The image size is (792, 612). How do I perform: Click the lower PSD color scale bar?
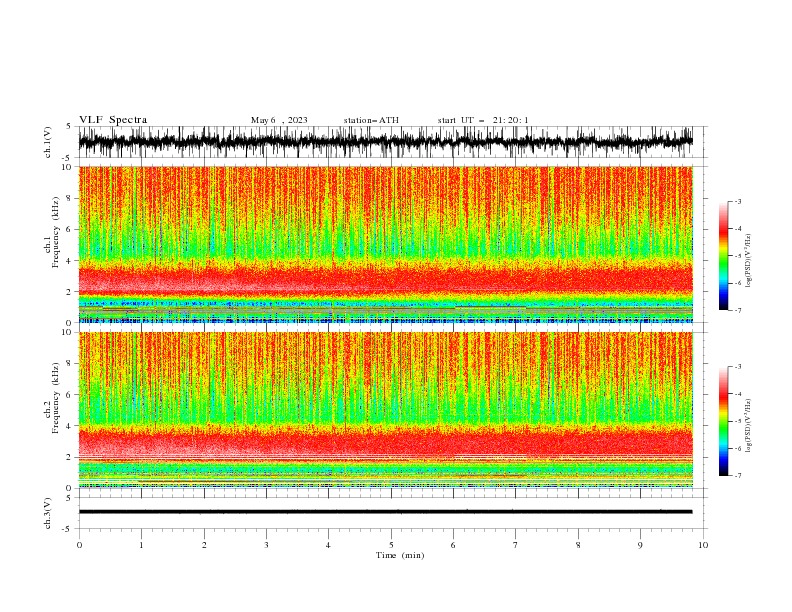(723, 421)
